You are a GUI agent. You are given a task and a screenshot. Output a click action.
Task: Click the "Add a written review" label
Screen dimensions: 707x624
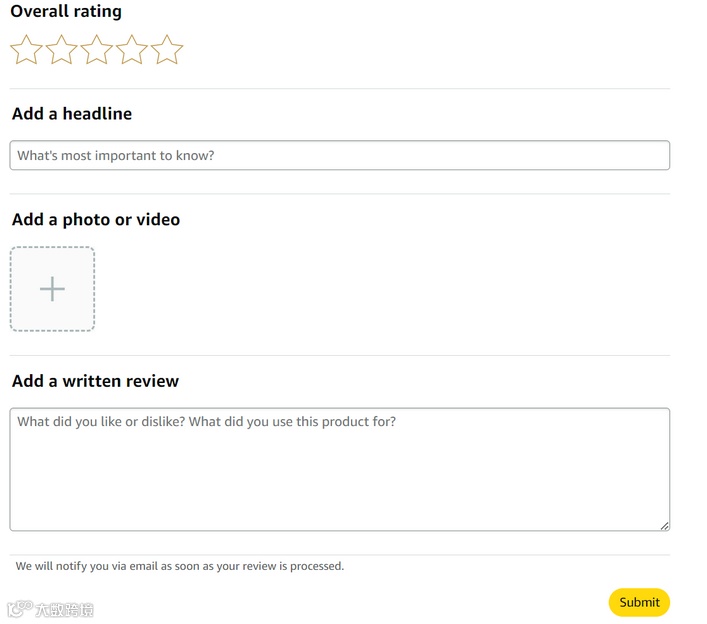pyautogui.click(x=96, y=381)
